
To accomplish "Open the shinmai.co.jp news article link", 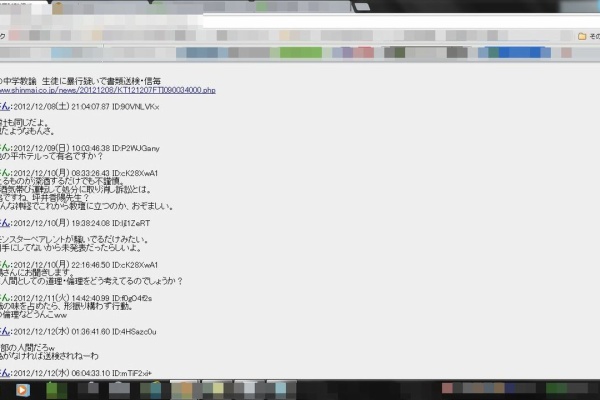I will [110, 89].
